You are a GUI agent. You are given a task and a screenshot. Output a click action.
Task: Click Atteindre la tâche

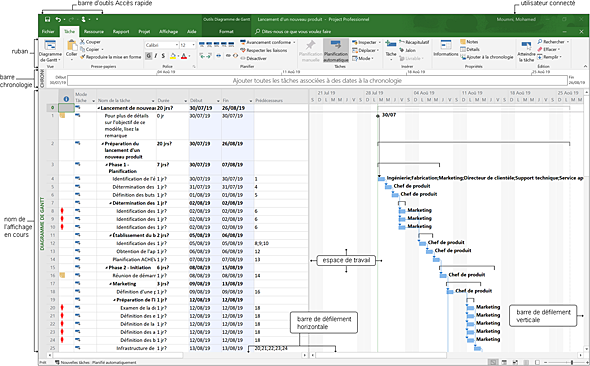click(x=526, y=52)
